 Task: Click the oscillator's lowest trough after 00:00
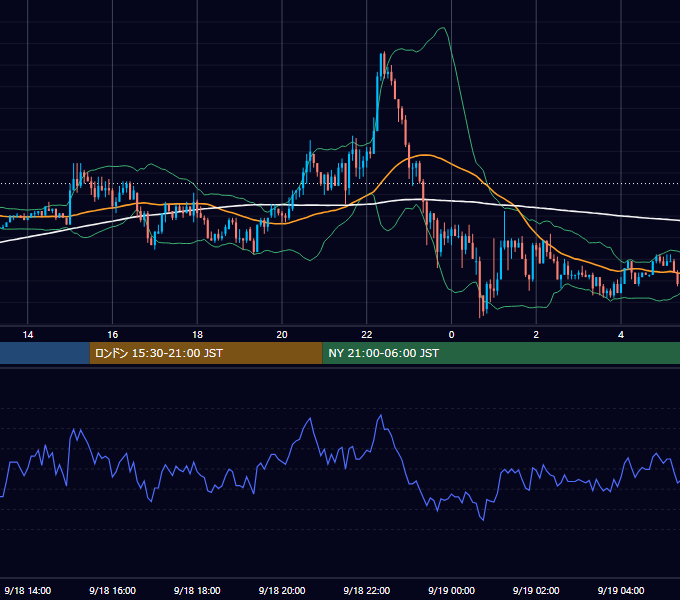483,519
